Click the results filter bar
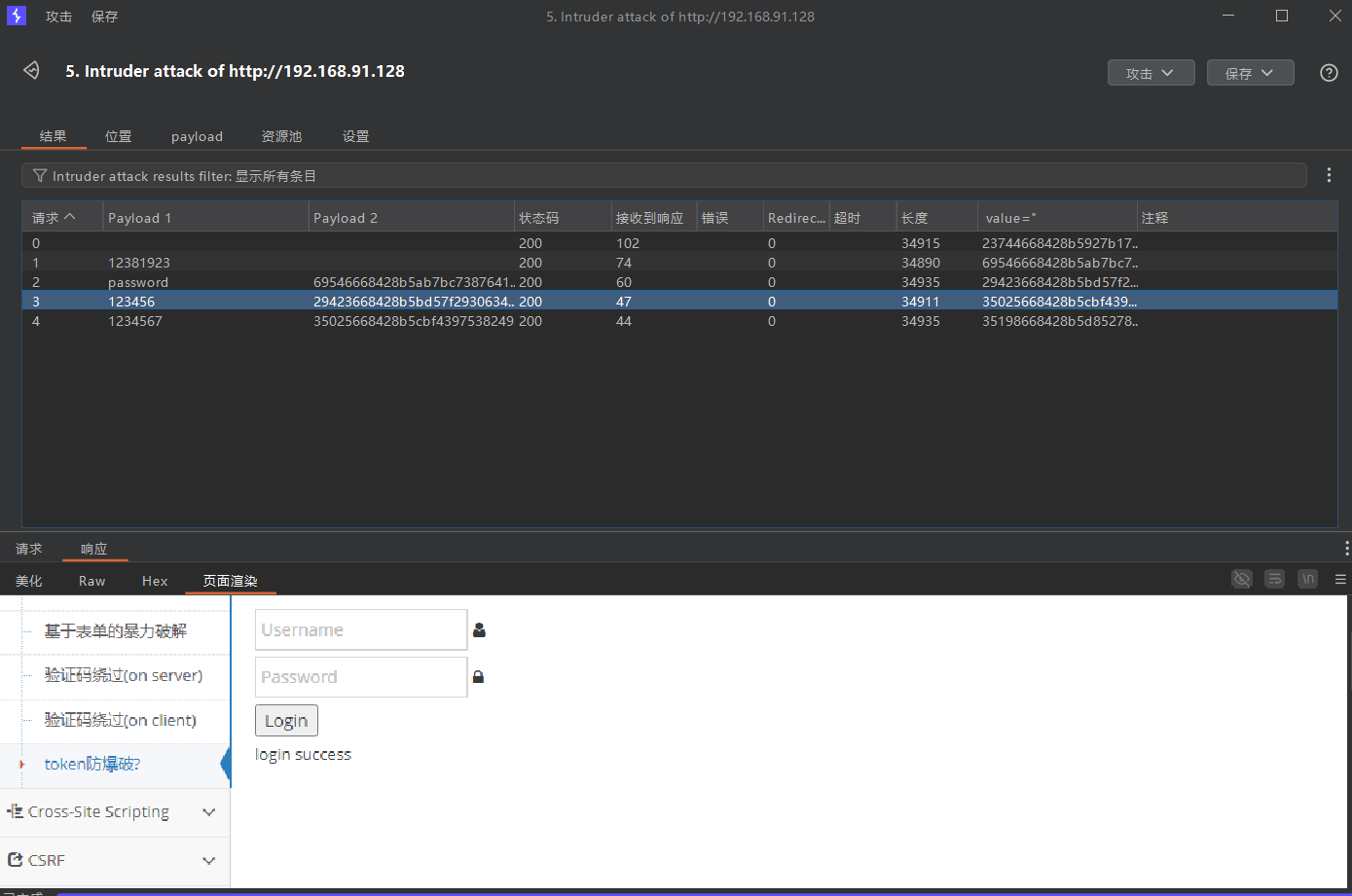This screenshot has height=896, width=1352. [664, 176]
